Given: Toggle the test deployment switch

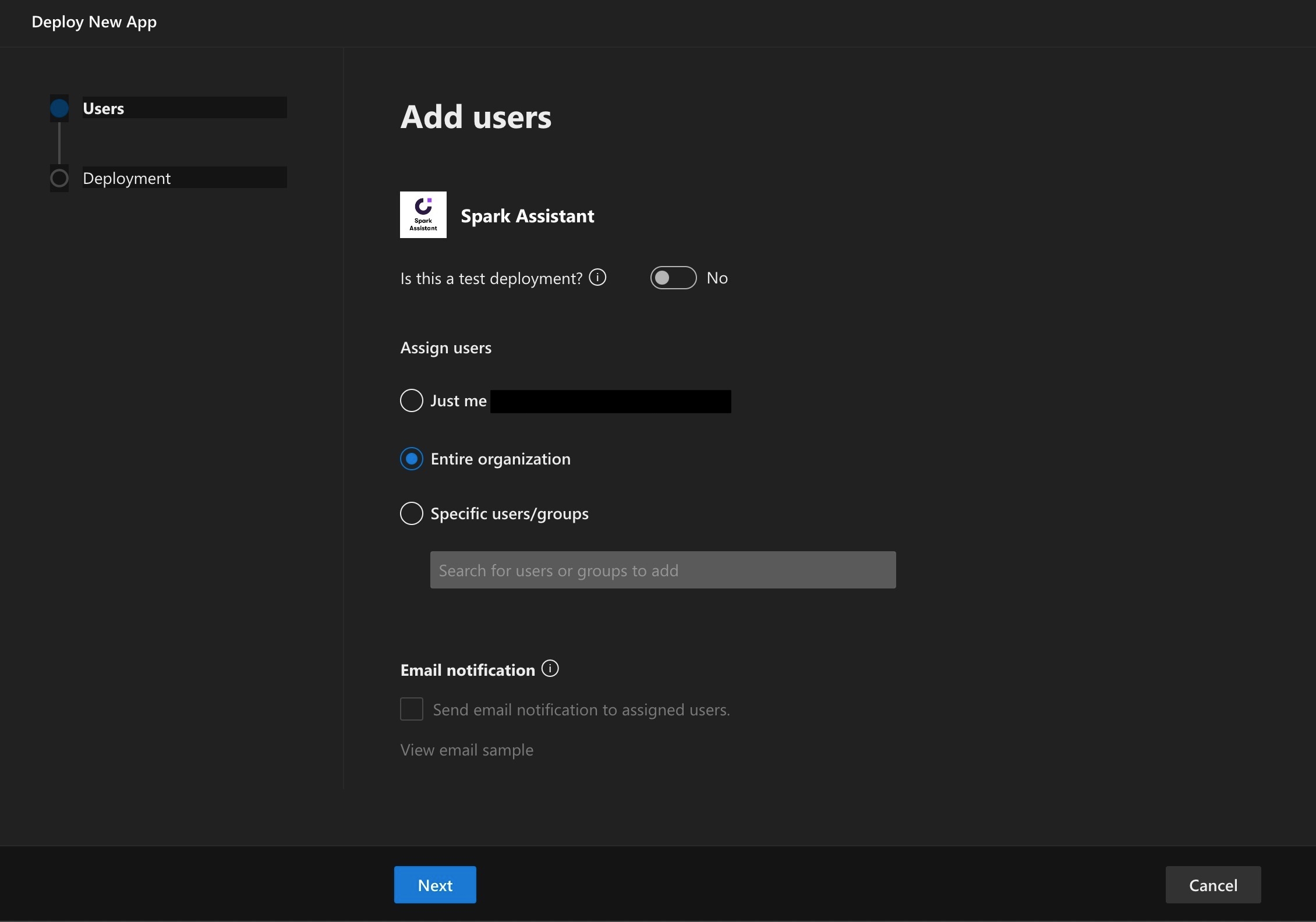Looking at the screenshot, I should click(673, 278).
